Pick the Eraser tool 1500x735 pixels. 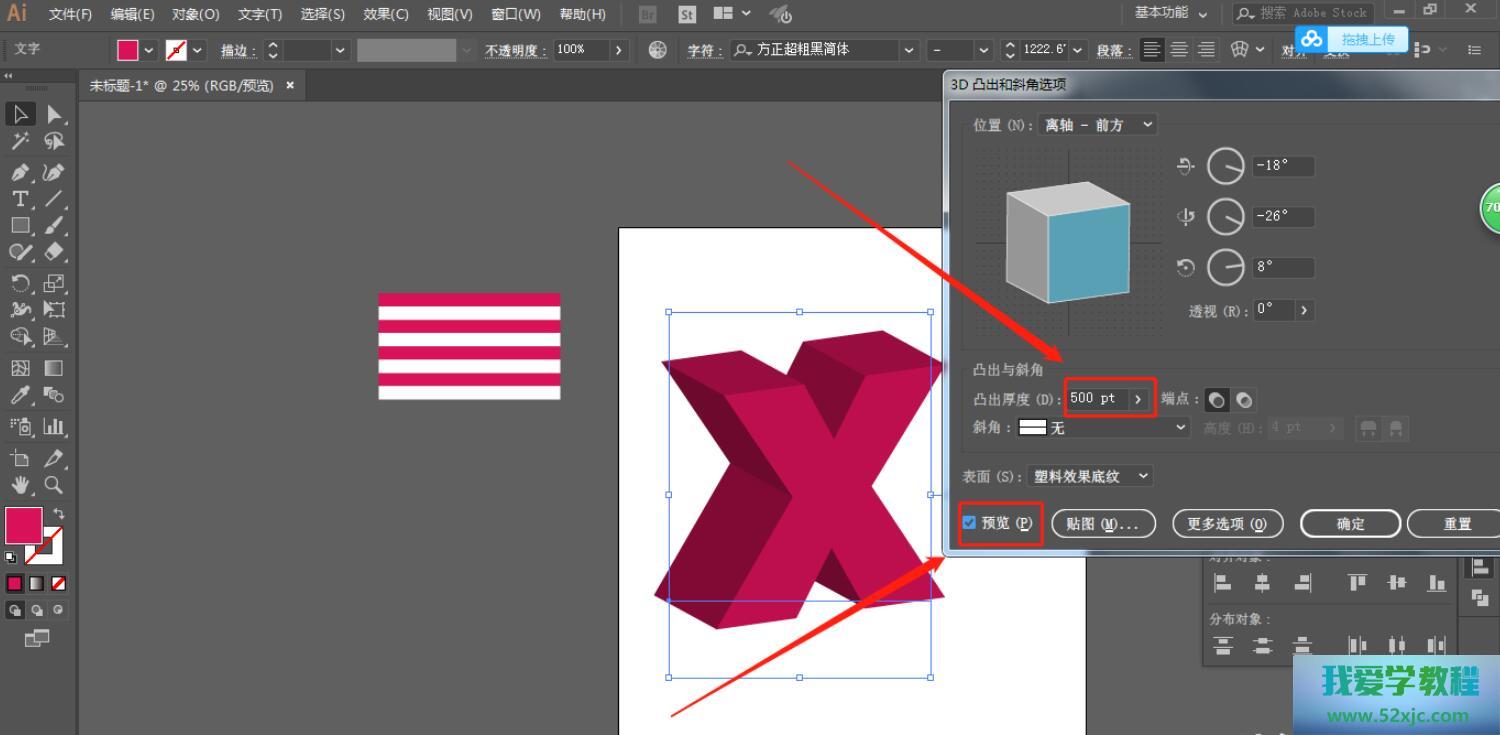tap(54, 252)
